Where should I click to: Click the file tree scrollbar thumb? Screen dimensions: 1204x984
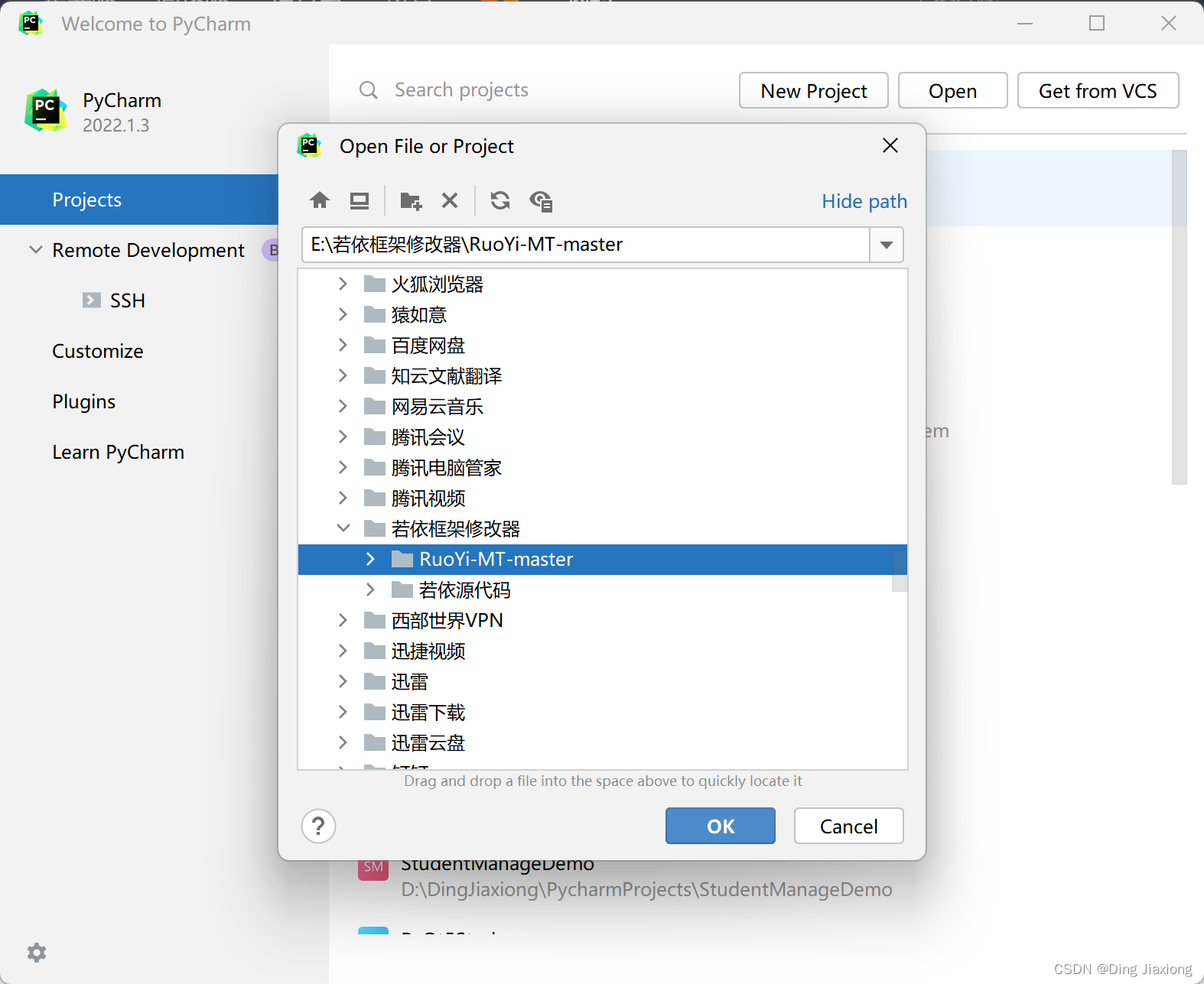[900, 570]
